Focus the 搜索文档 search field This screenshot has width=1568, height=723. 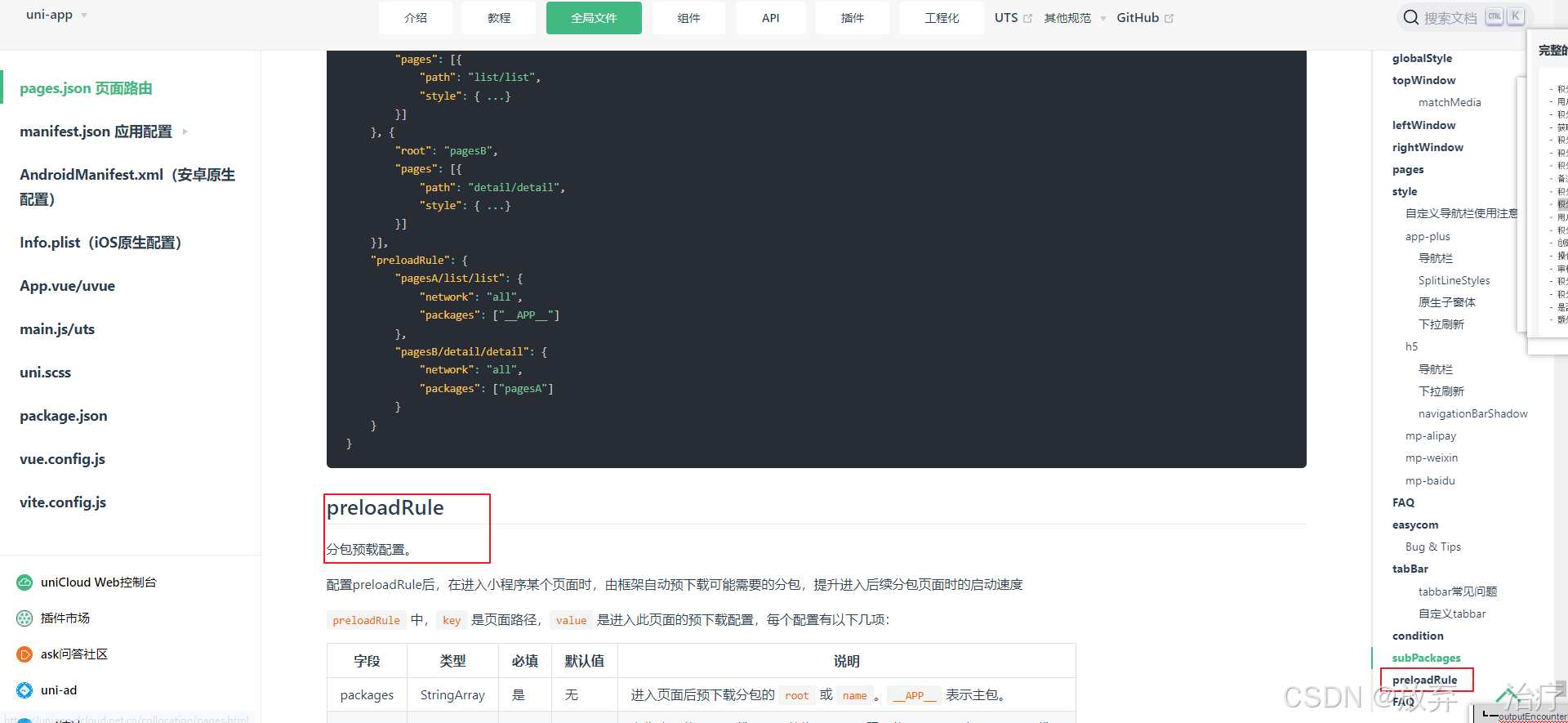click(x=1465, y=17)
